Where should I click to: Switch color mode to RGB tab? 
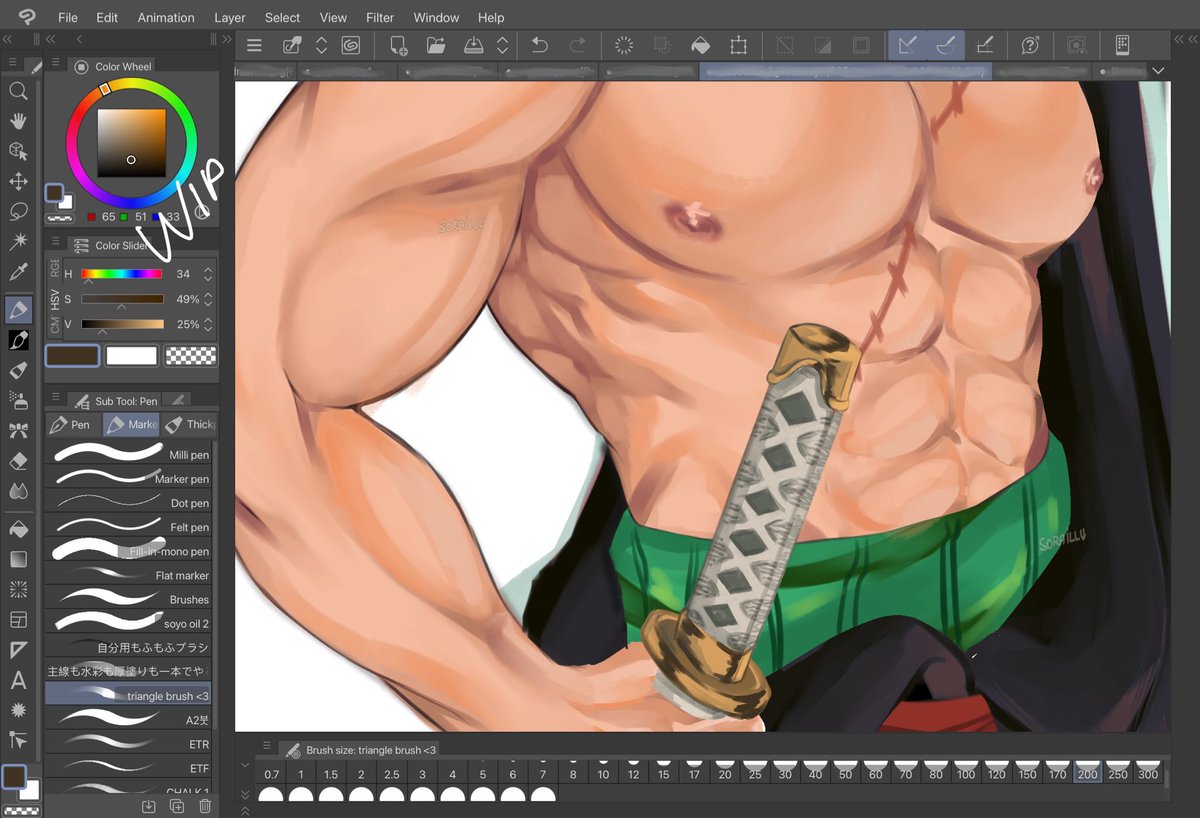click(55, 270)
